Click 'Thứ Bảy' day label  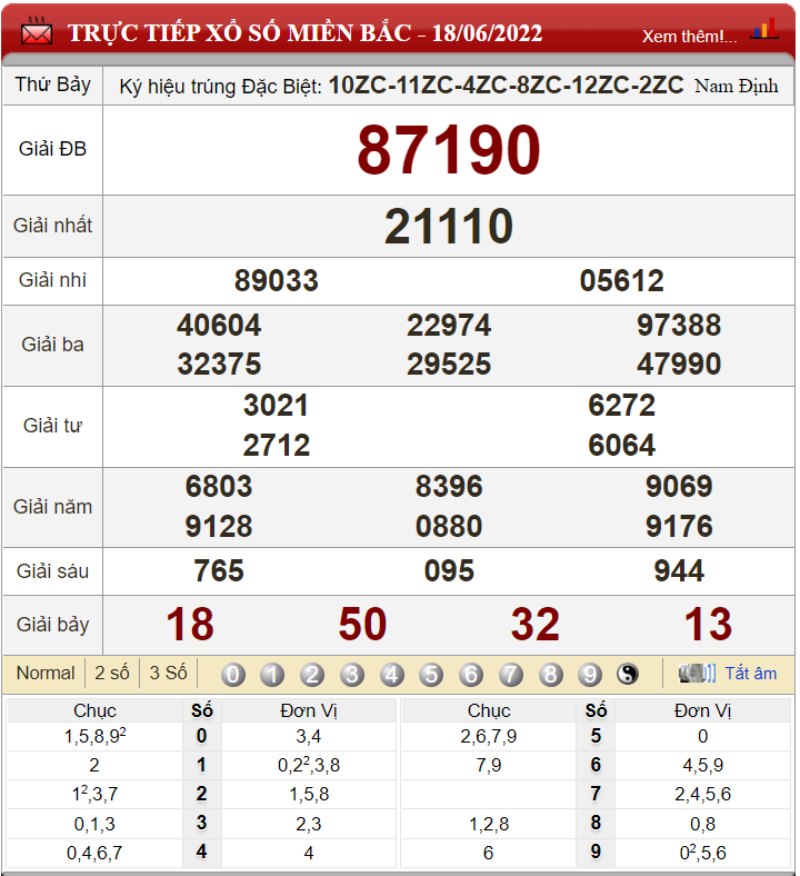click(53, 85)
